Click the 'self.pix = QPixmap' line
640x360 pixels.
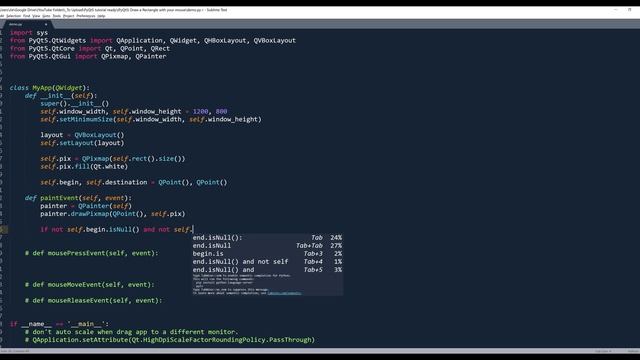(x=113, y=159)
